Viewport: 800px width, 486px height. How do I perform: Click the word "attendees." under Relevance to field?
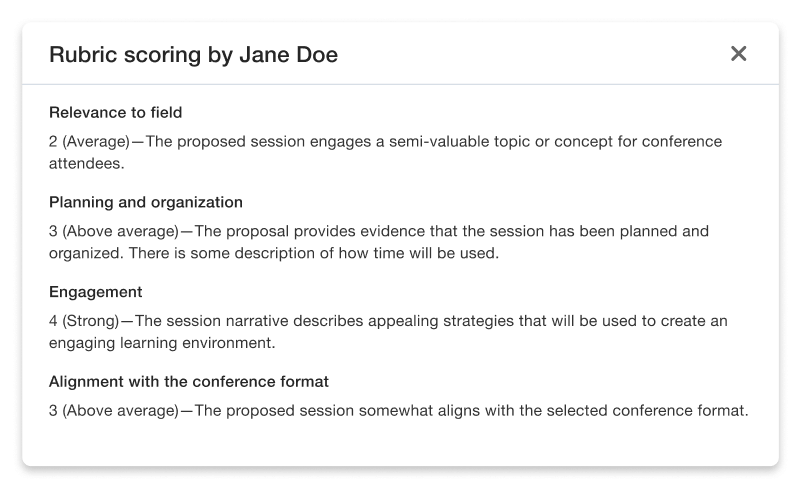coord(87,163)
